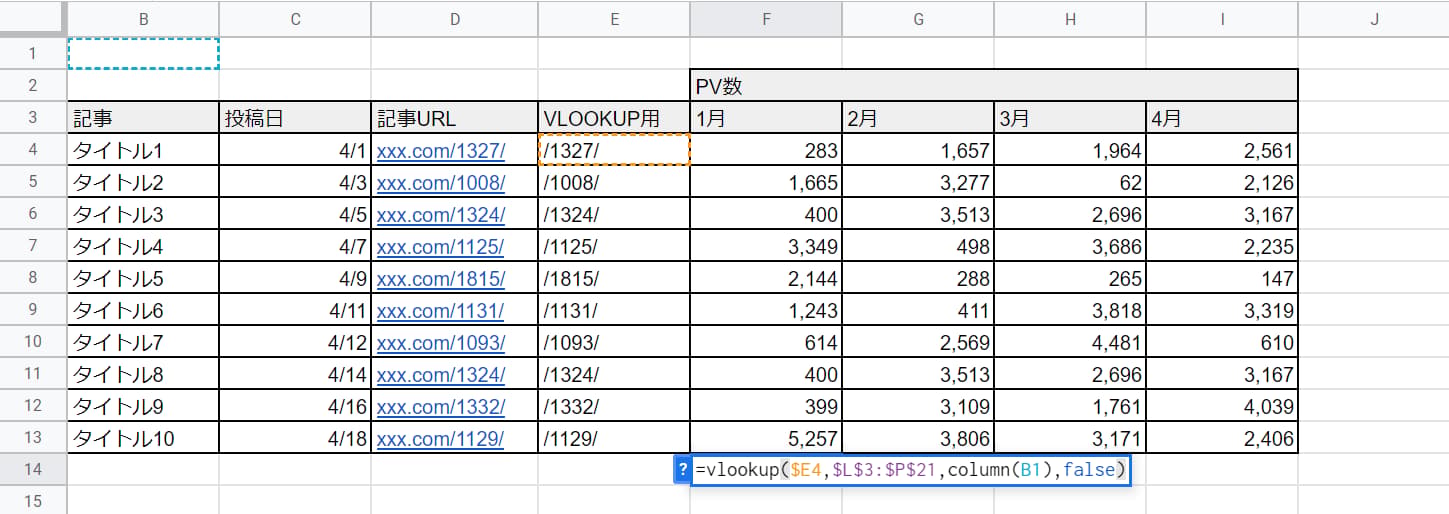Click the 4月 header cell

point(1222,117)
